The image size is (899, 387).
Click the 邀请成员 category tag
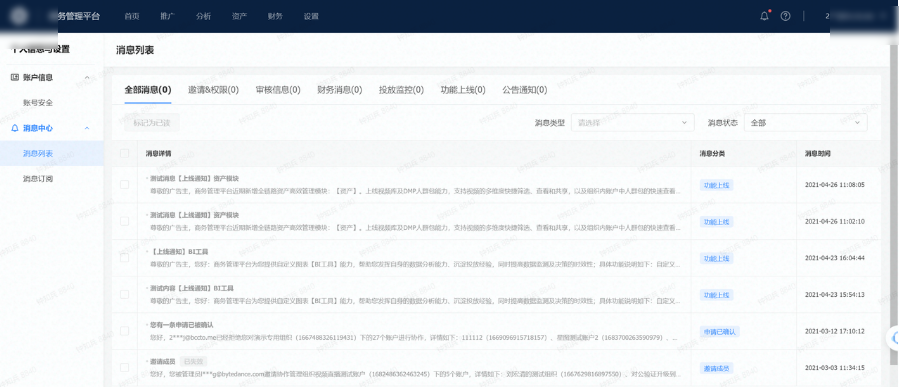click(716, 368)
